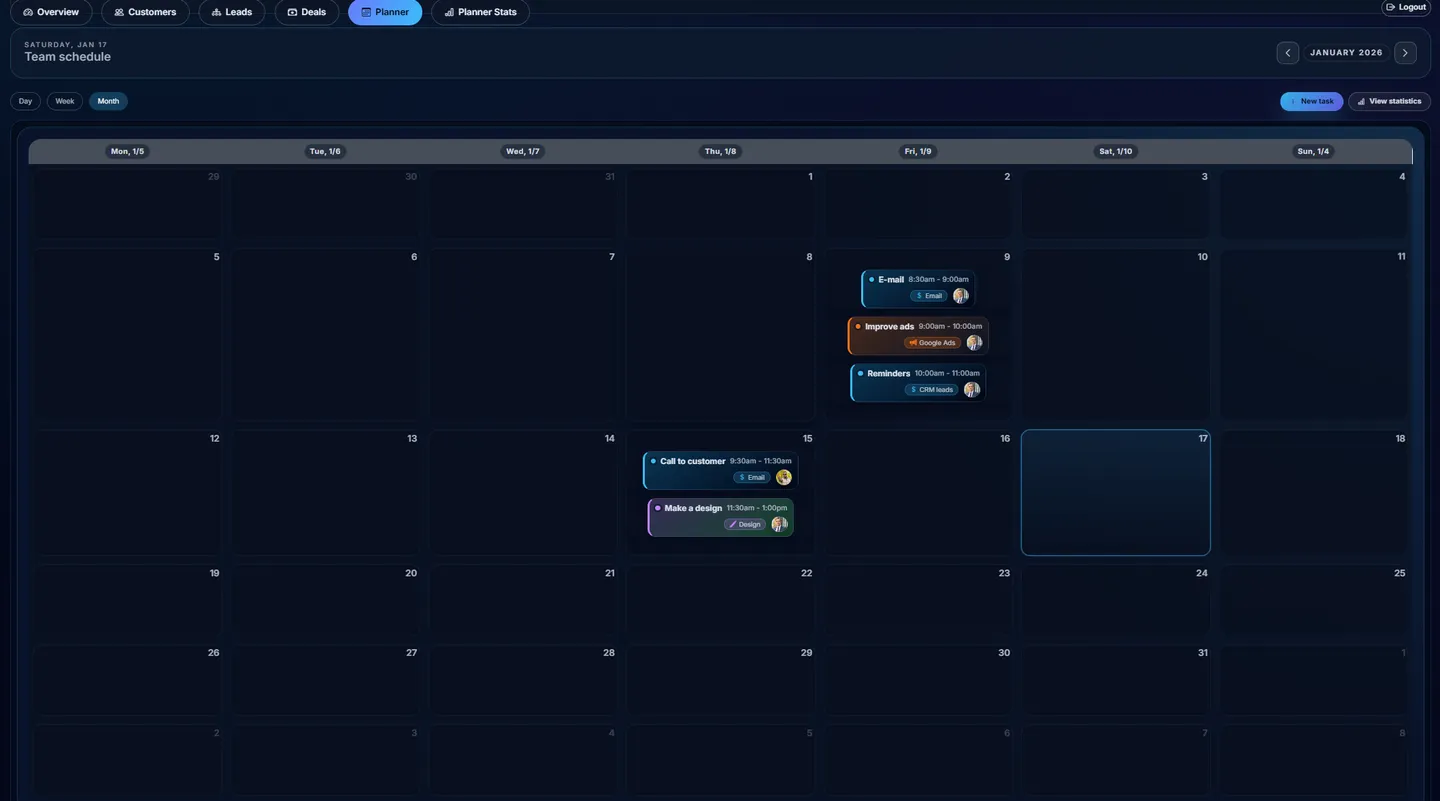The height and width of the screenshot is (801, 1440).
Task: Click the avatar on Make a design
Action: click(x=779, y=524)
